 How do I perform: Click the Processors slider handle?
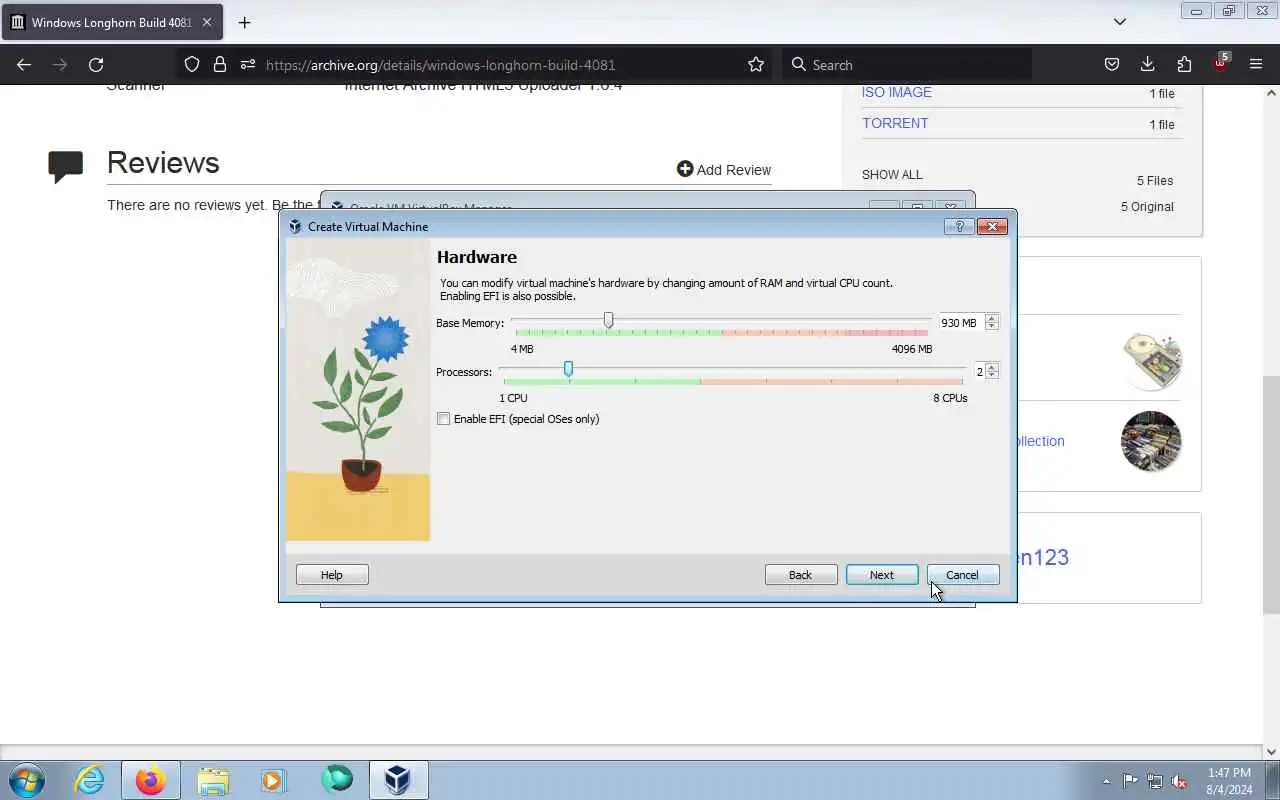pyautogui.click(x=568, y=369)
